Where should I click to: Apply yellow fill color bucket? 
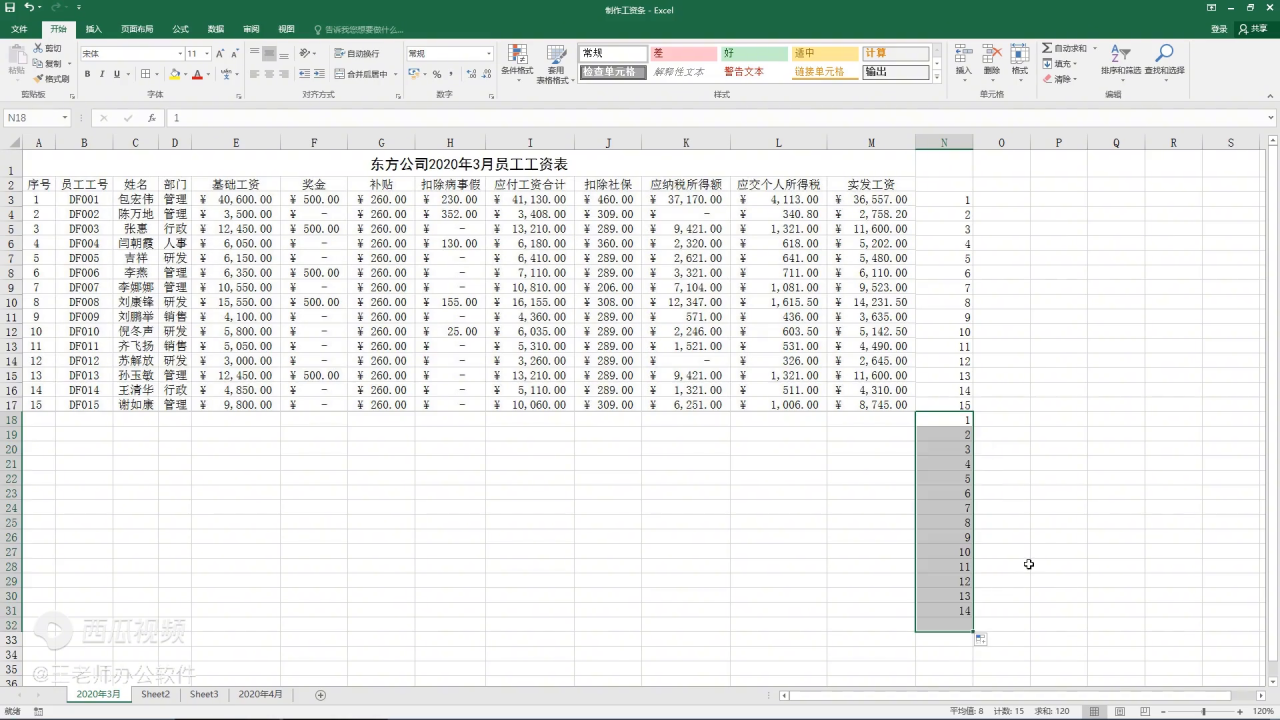tap(175, 74)
